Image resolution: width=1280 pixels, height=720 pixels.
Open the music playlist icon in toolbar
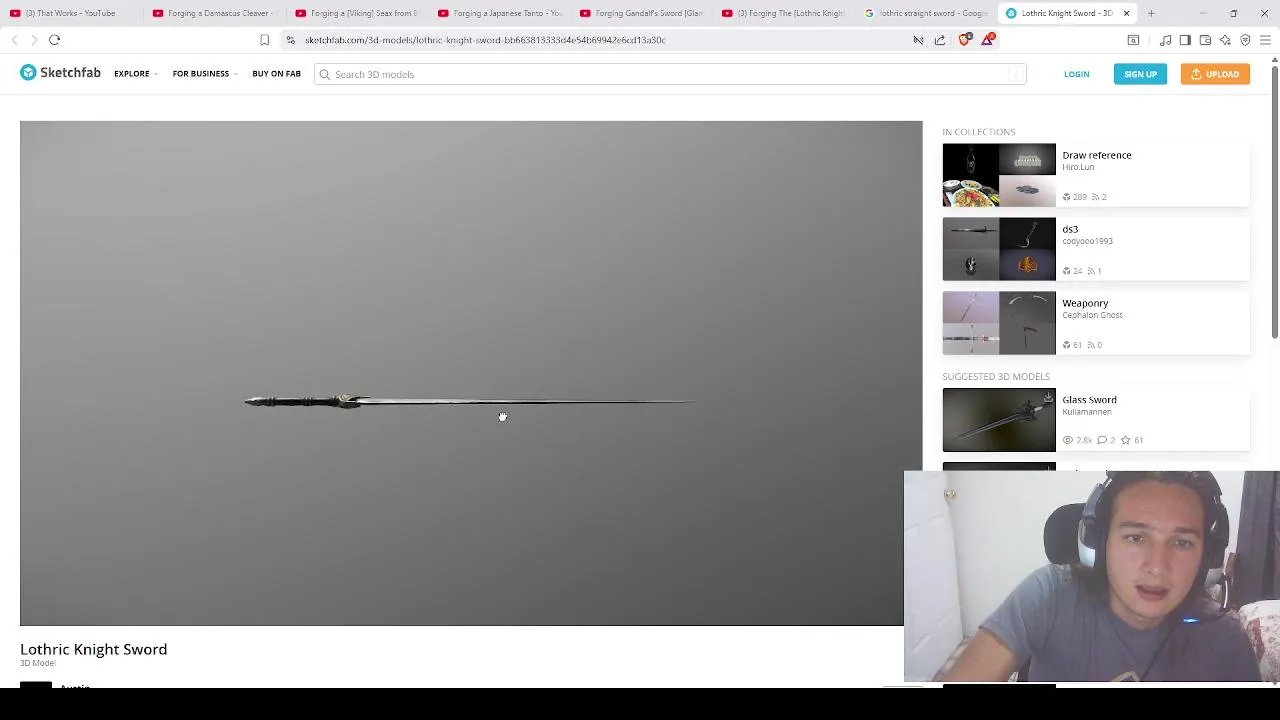point(1166,40)
